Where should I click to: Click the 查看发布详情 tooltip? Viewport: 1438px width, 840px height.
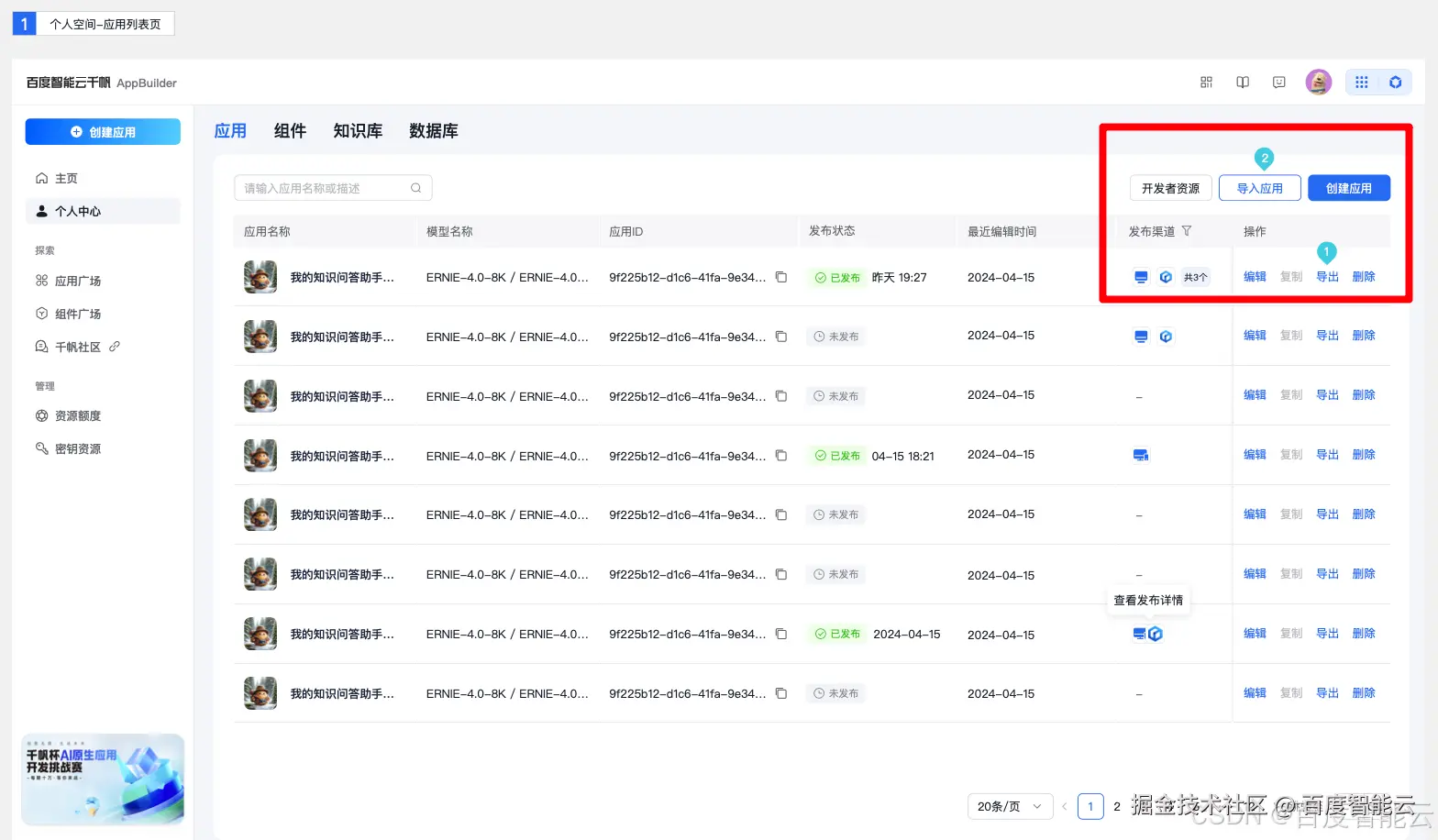coord(1148,600)
